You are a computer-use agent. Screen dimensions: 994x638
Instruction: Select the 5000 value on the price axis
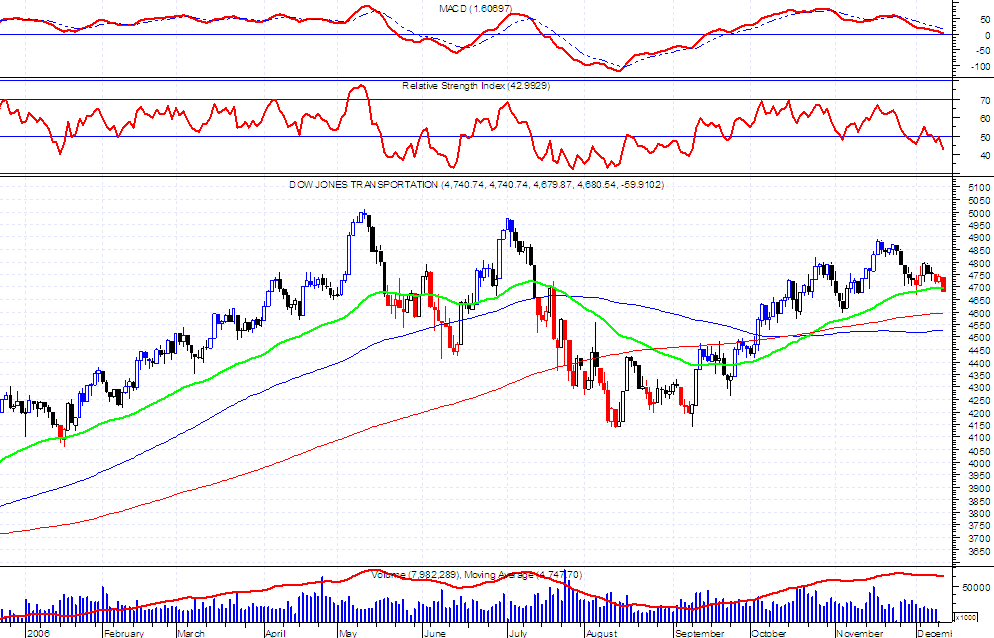(979, 213)
